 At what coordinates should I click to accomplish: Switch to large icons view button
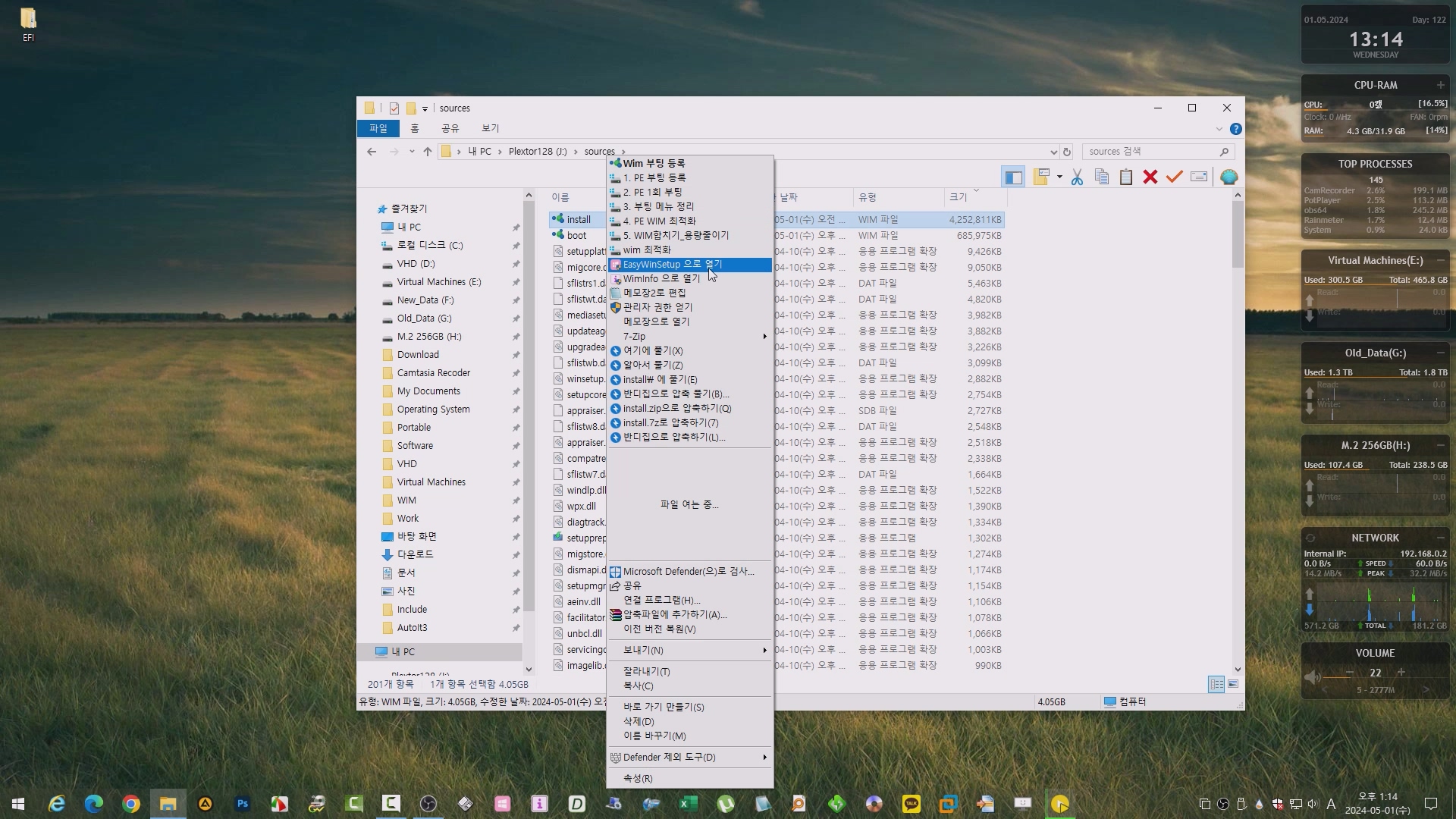(1233, 684)
